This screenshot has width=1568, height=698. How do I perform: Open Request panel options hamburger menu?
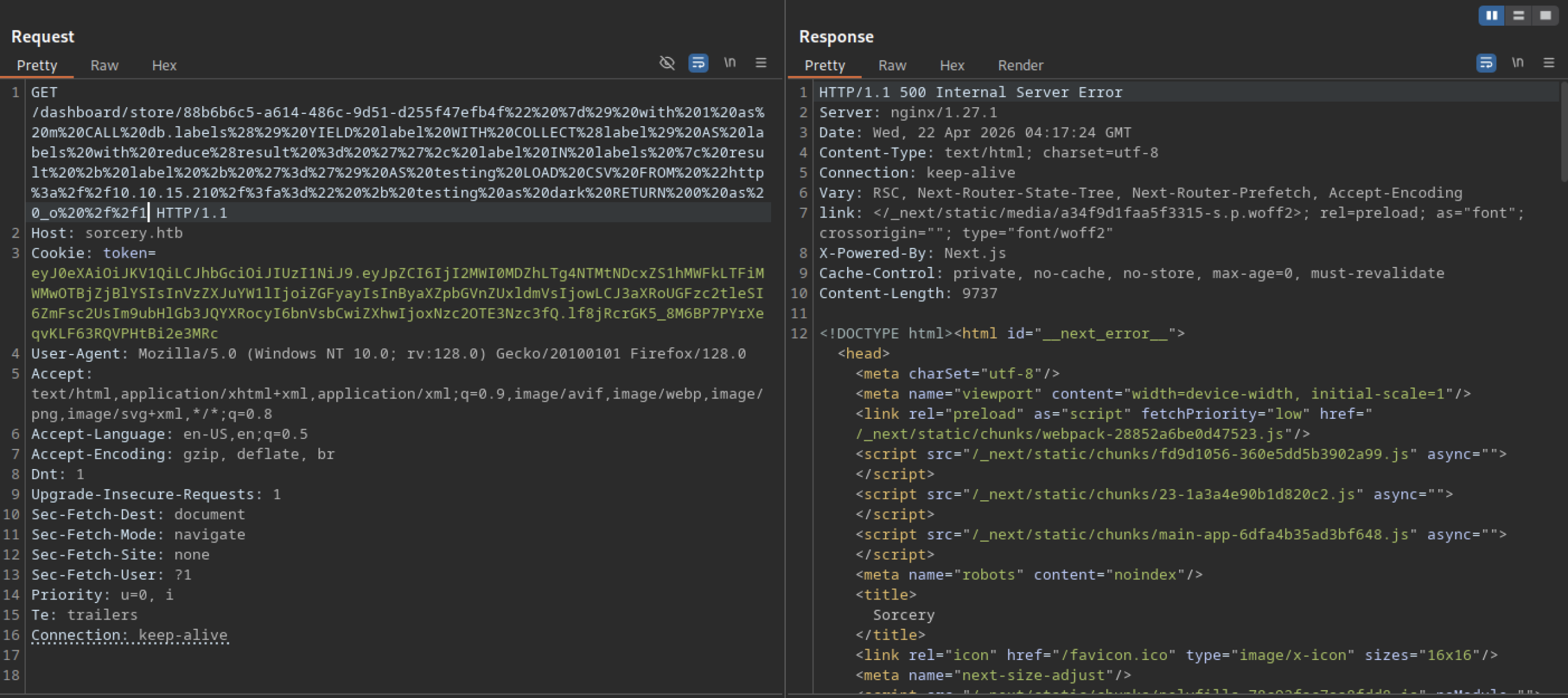pos(761,62)
